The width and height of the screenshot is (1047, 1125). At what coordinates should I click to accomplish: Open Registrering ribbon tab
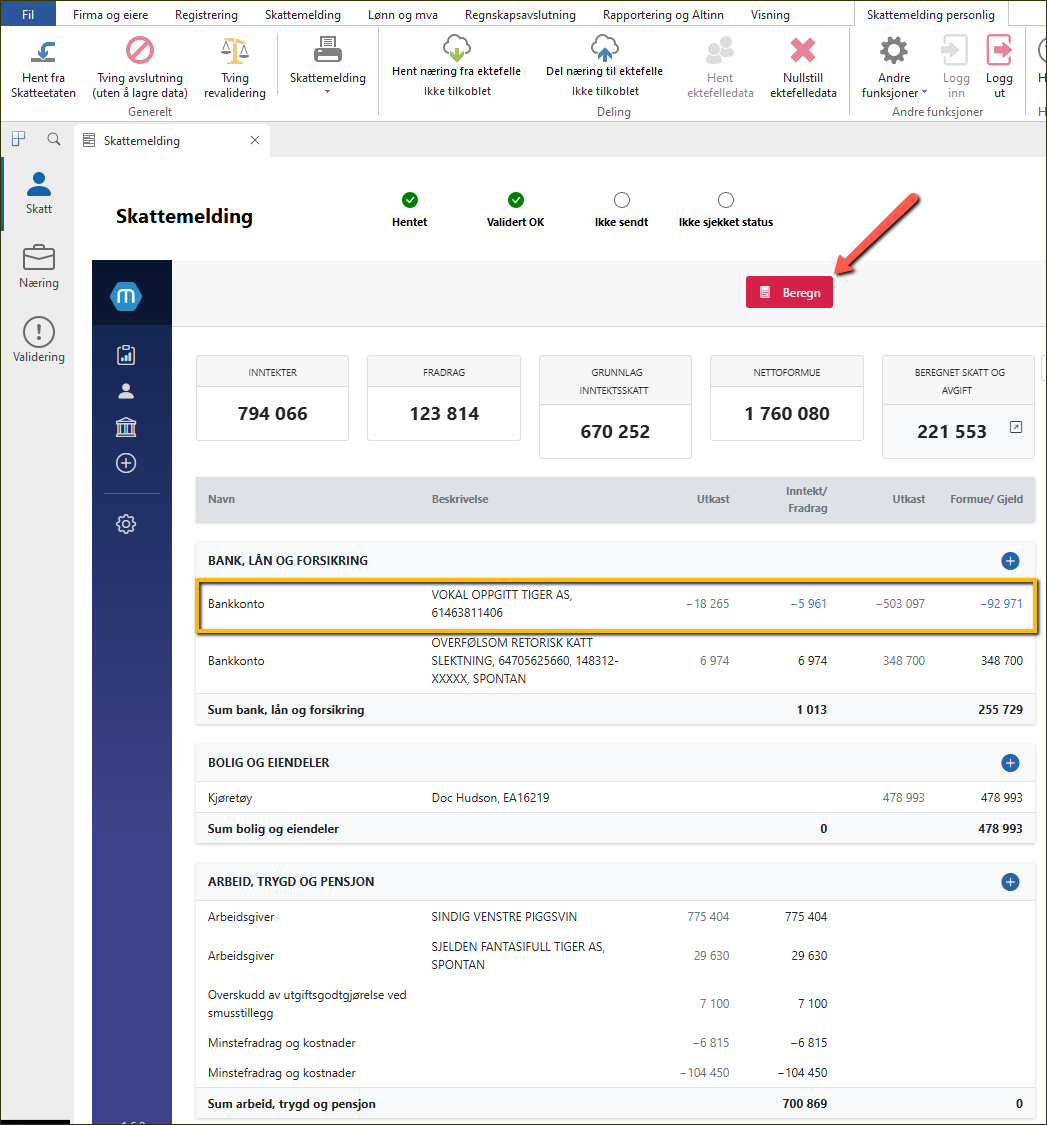(x=207, y=14)
